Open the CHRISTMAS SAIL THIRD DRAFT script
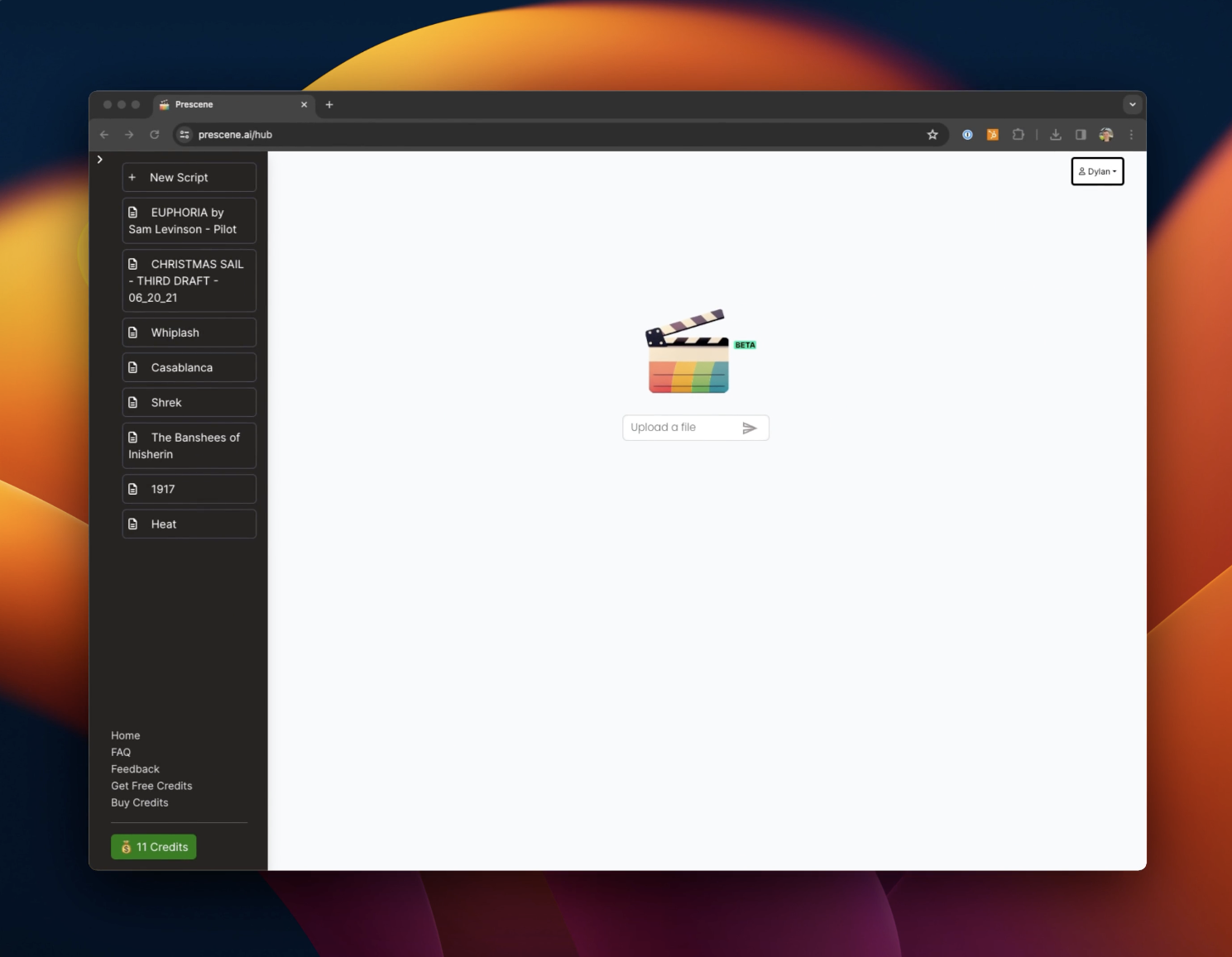 click(x=189, y=281)
